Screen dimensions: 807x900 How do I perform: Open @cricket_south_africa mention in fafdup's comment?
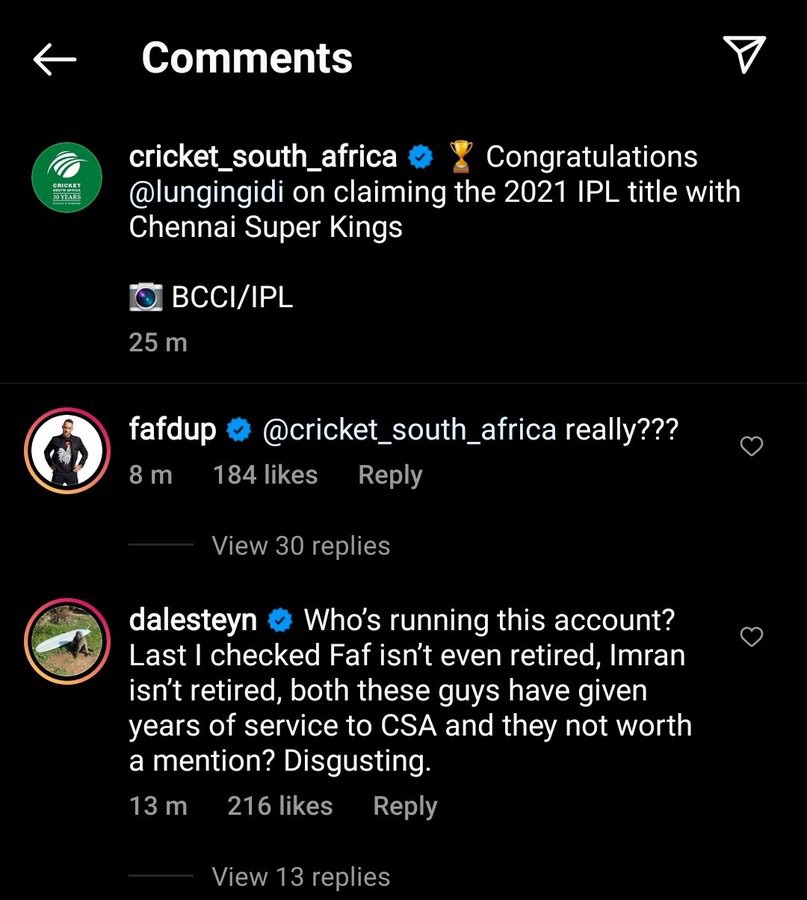(x=408, y=430)
